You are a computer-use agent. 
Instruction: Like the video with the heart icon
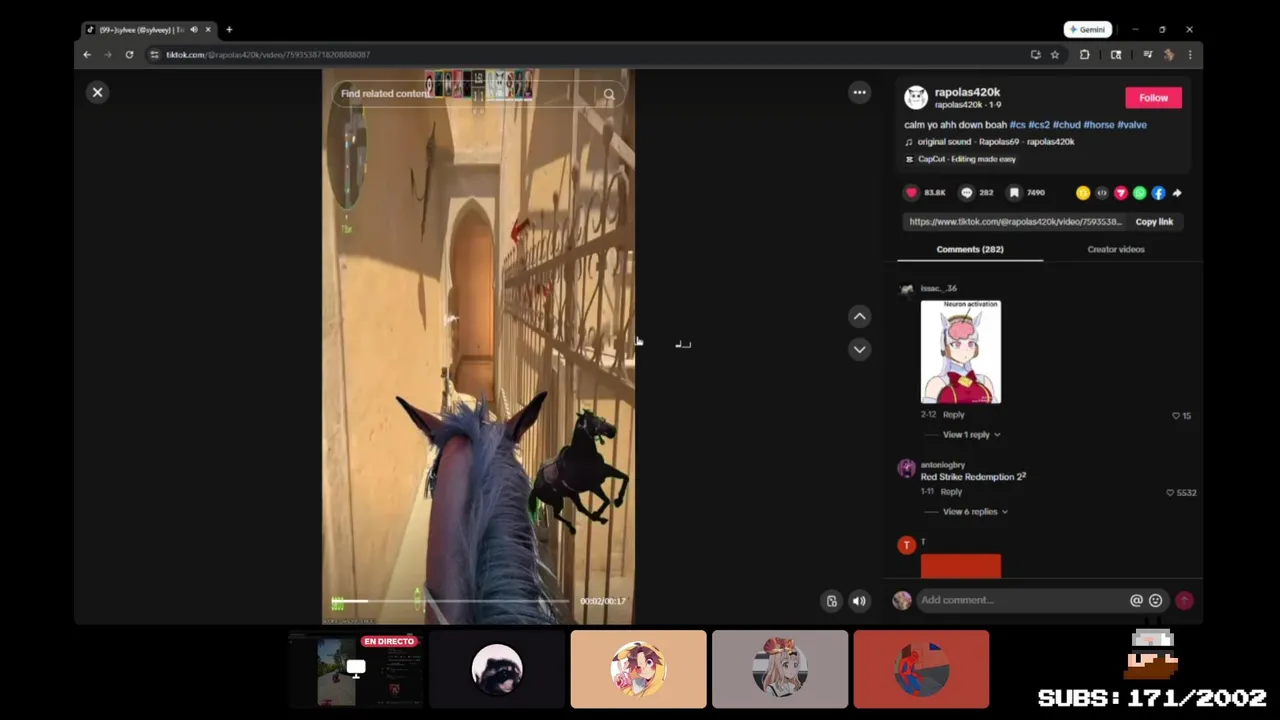(911, 192)
